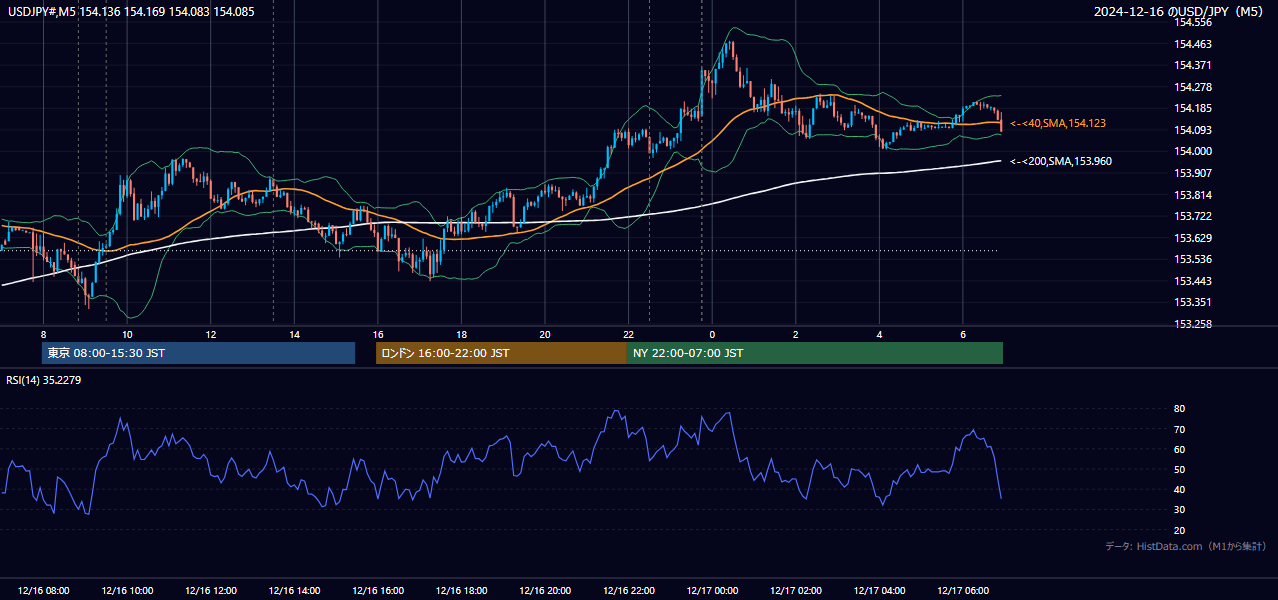Image resolution: width=1278 pixels, height=600 pixels.
Task: Click hour label 16 under price chart
Action: 378,334
